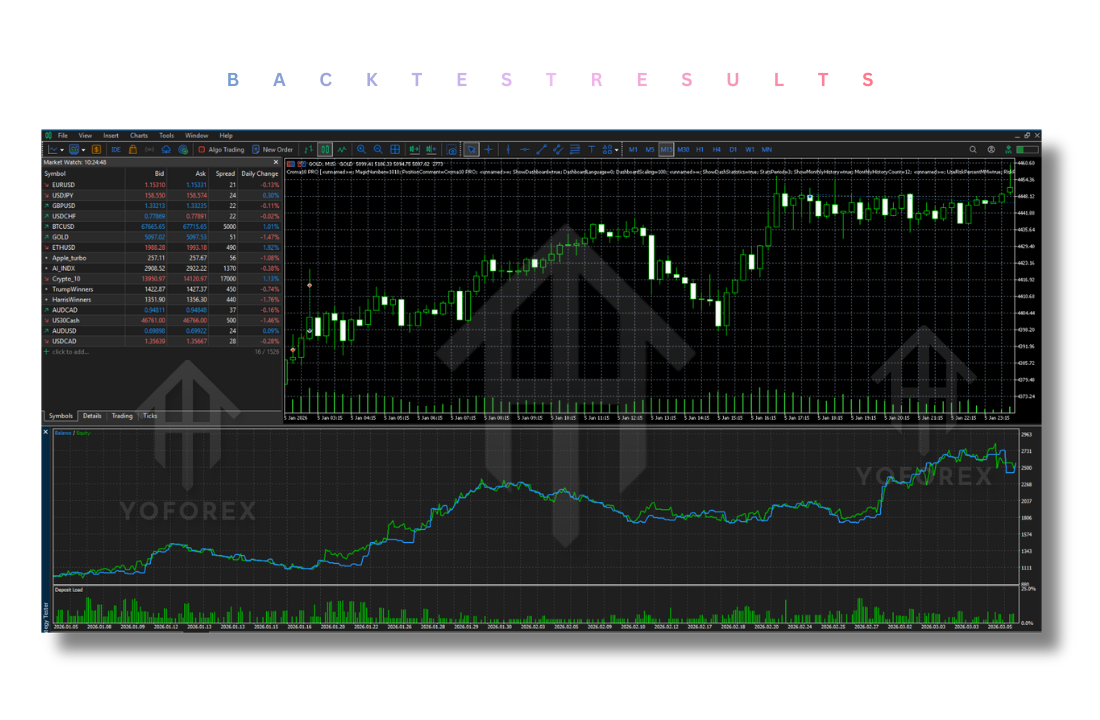The image size is (1100, 720).
Task: Close the Market Watch panel
Action: point(276,162)
